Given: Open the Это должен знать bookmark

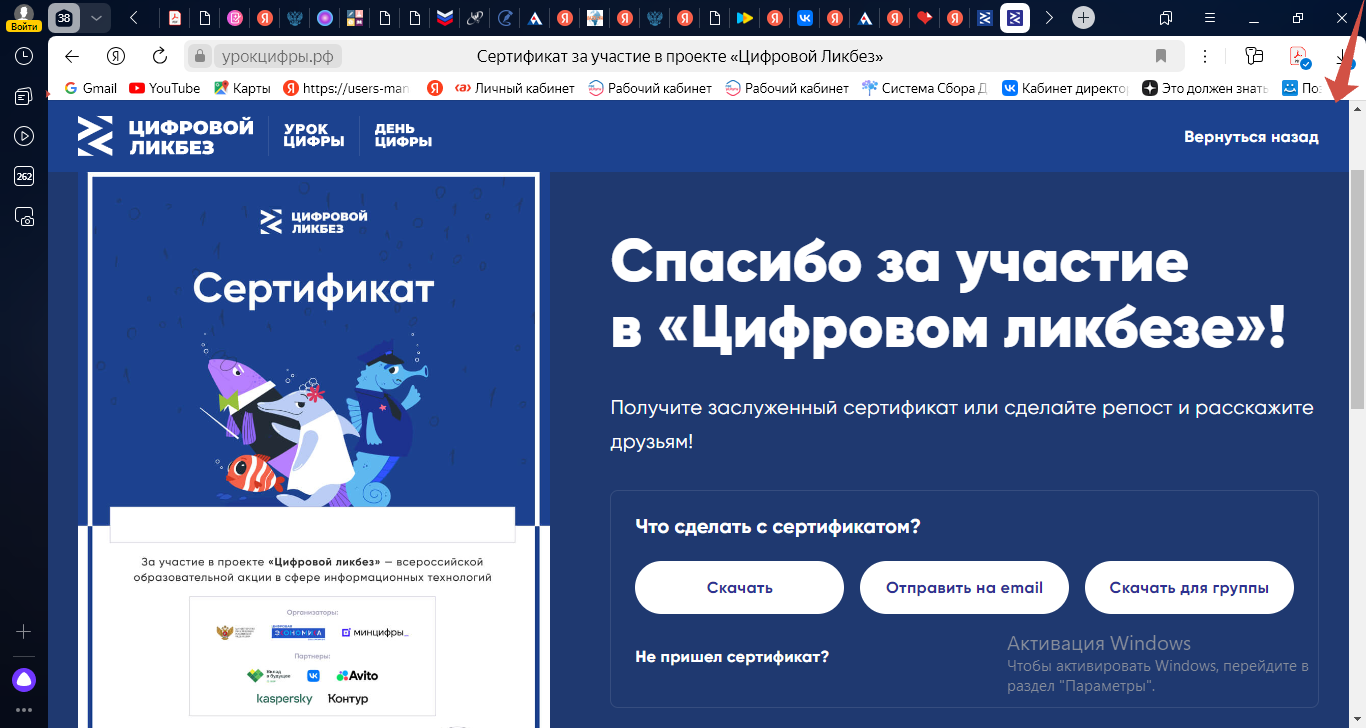Looking at the screenshot, I should click(x=1205, y=88).
